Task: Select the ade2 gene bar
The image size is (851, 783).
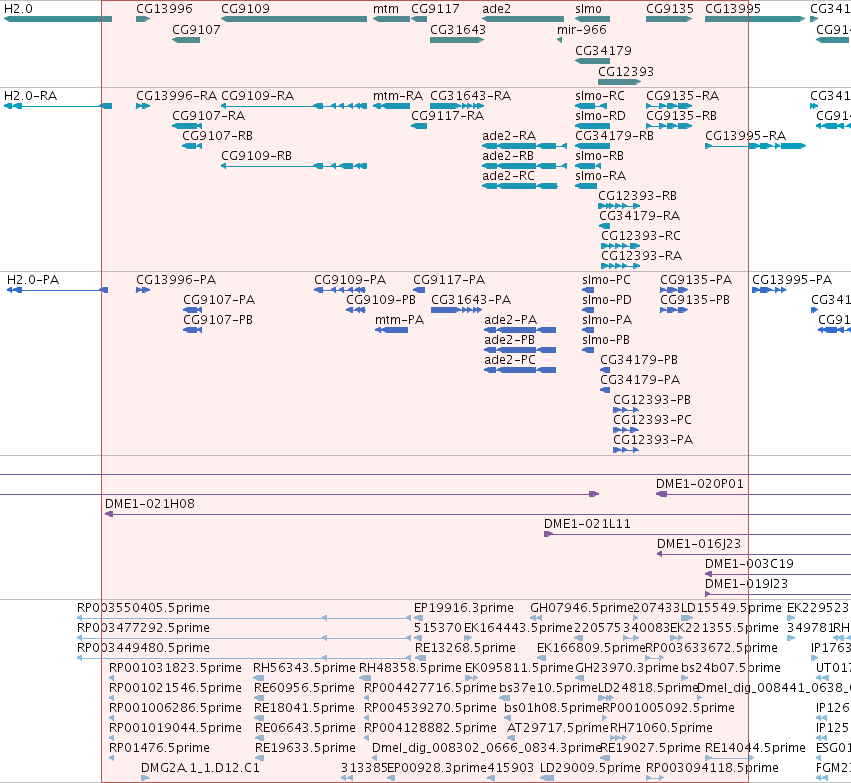Action: (523, 19)
